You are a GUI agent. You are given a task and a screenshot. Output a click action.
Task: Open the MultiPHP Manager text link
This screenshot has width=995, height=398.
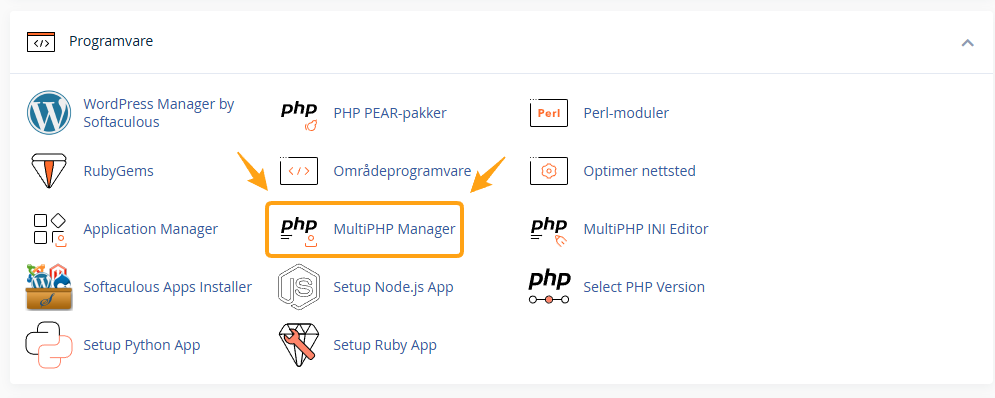pyautogui.click(x=395, y=229)
